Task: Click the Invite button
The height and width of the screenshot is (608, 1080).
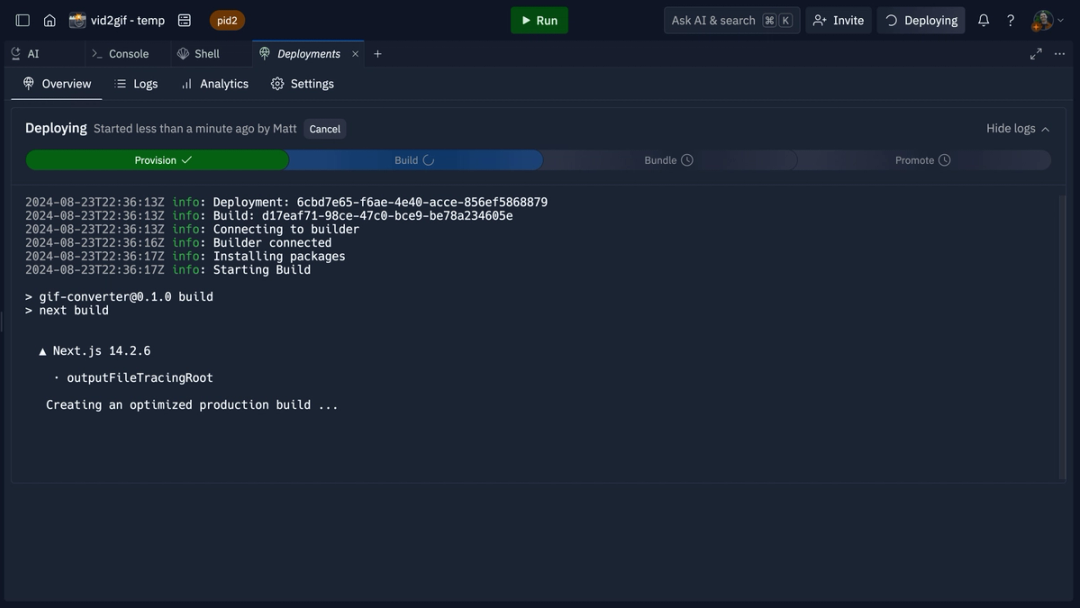Action: tap(838, 19)
